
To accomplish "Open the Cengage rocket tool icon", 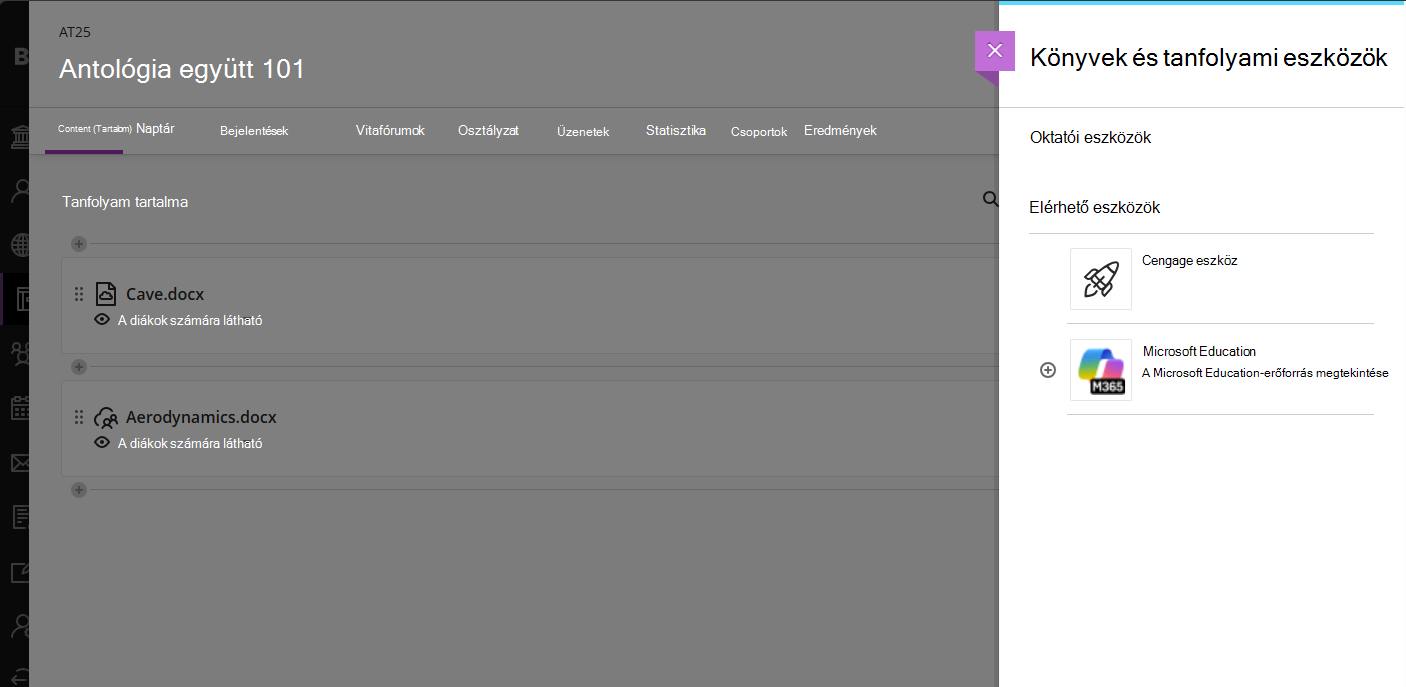I will (x=1100, y=279).
